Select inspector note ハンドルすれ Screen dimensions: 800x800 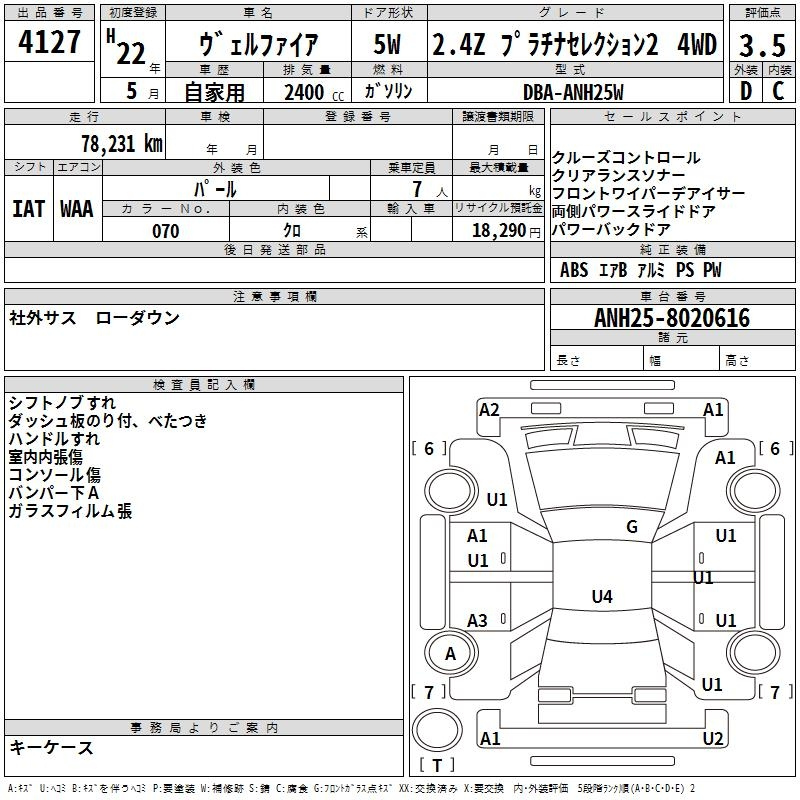point(54,438)
